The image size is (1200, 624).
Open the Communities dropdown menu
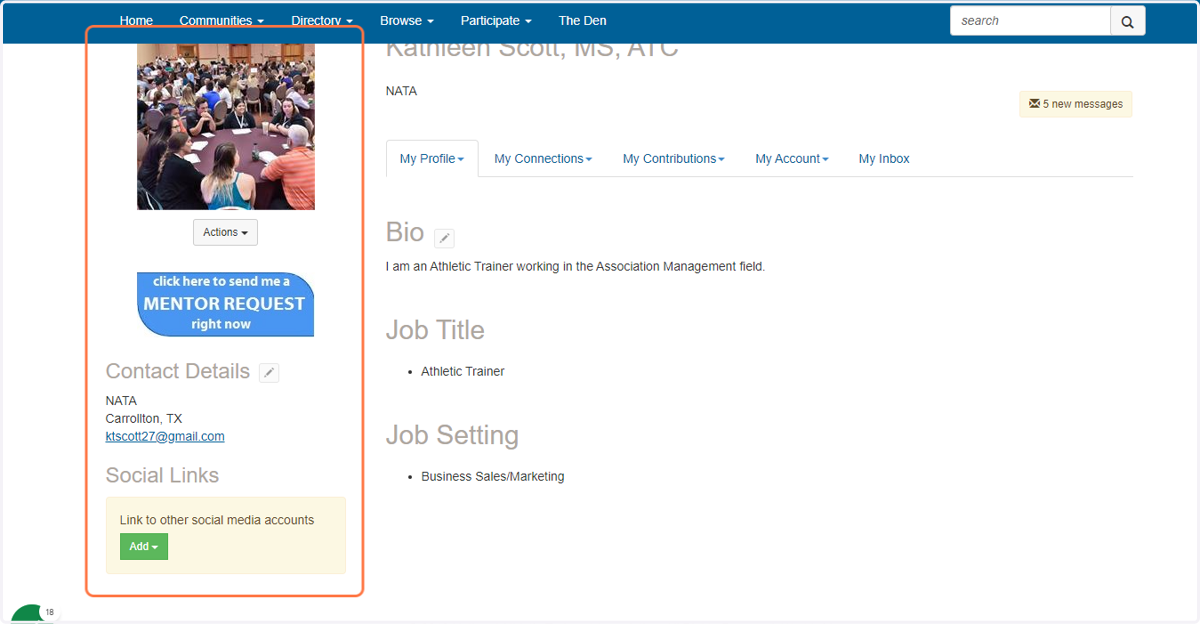tap(222, 20)
